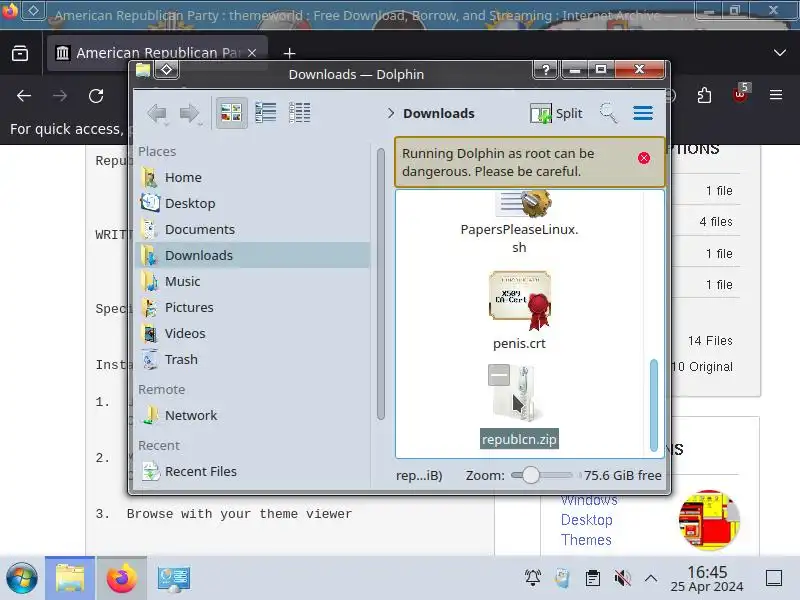Go back in Dolphin folder history
The image size is (800, 600).
pos(157,113)
